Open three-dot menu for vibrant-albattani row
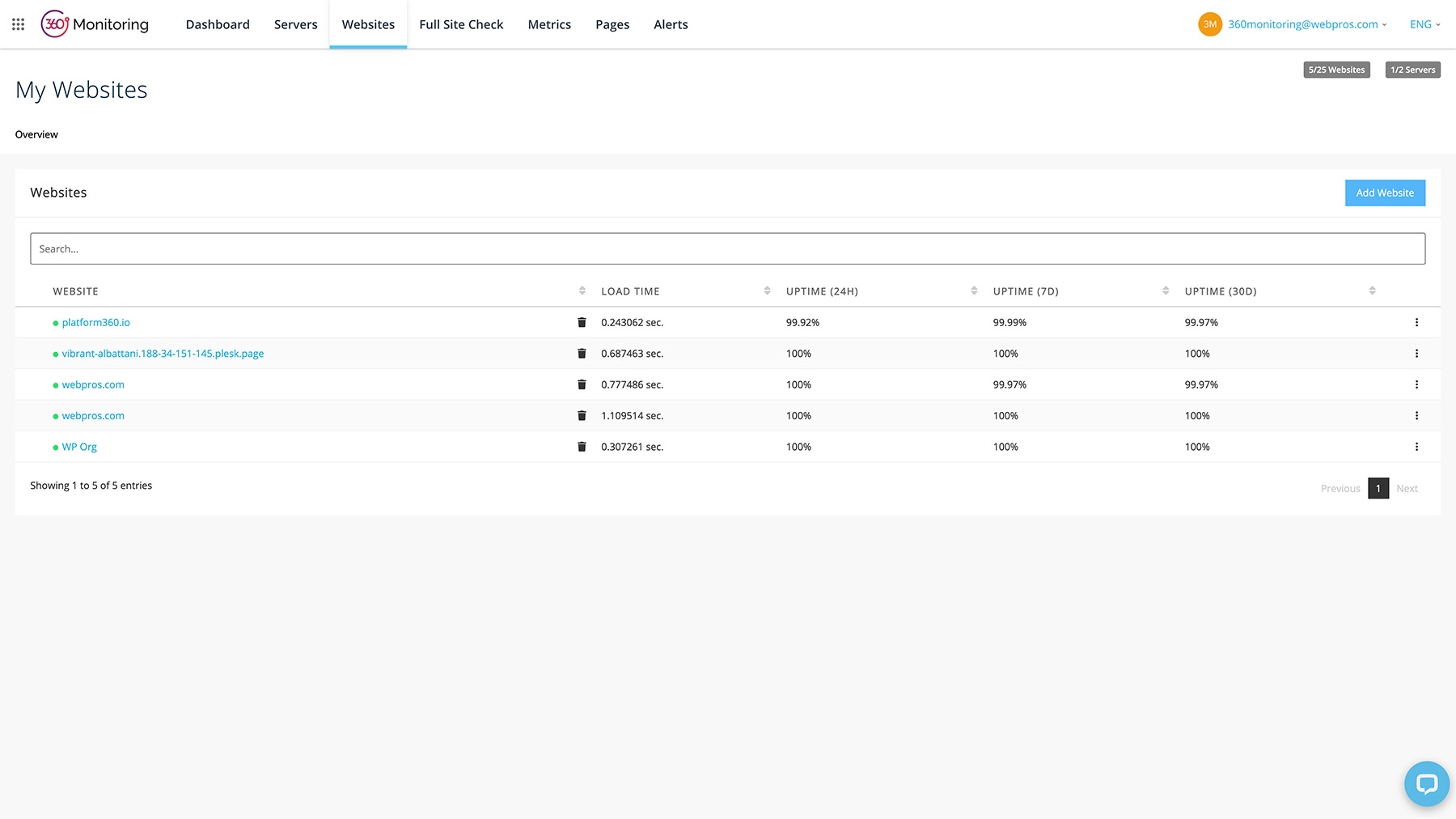 pos(1416,354)
